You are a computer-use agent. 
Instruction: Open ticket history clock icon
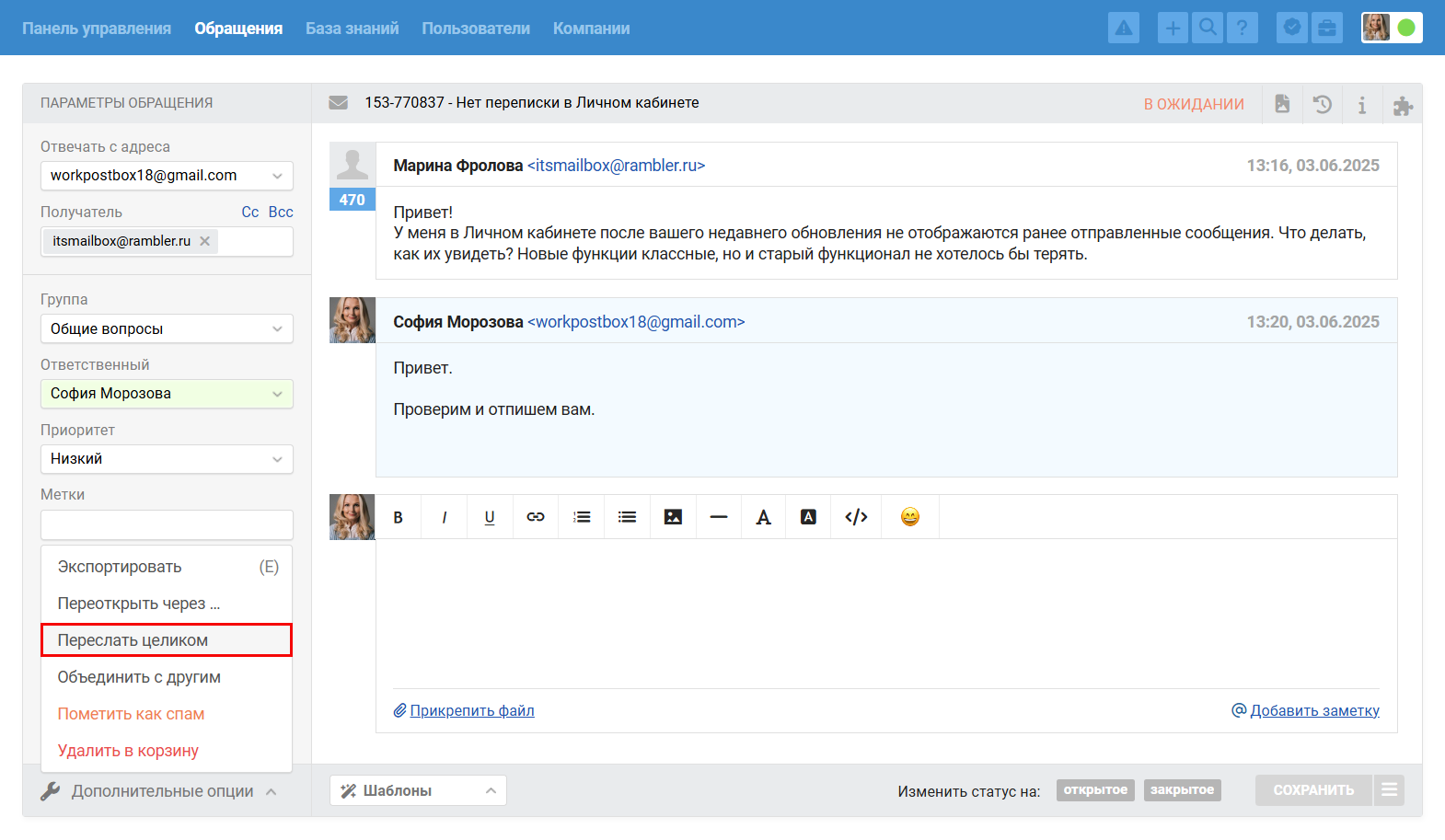click(x=1323, y=105)
